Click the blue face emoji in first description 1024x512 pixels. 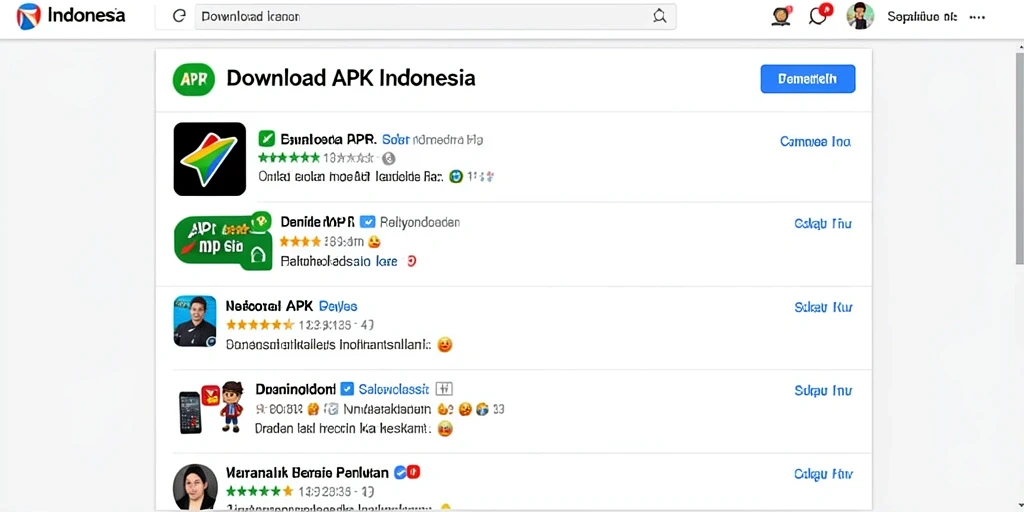click(456, 176)
